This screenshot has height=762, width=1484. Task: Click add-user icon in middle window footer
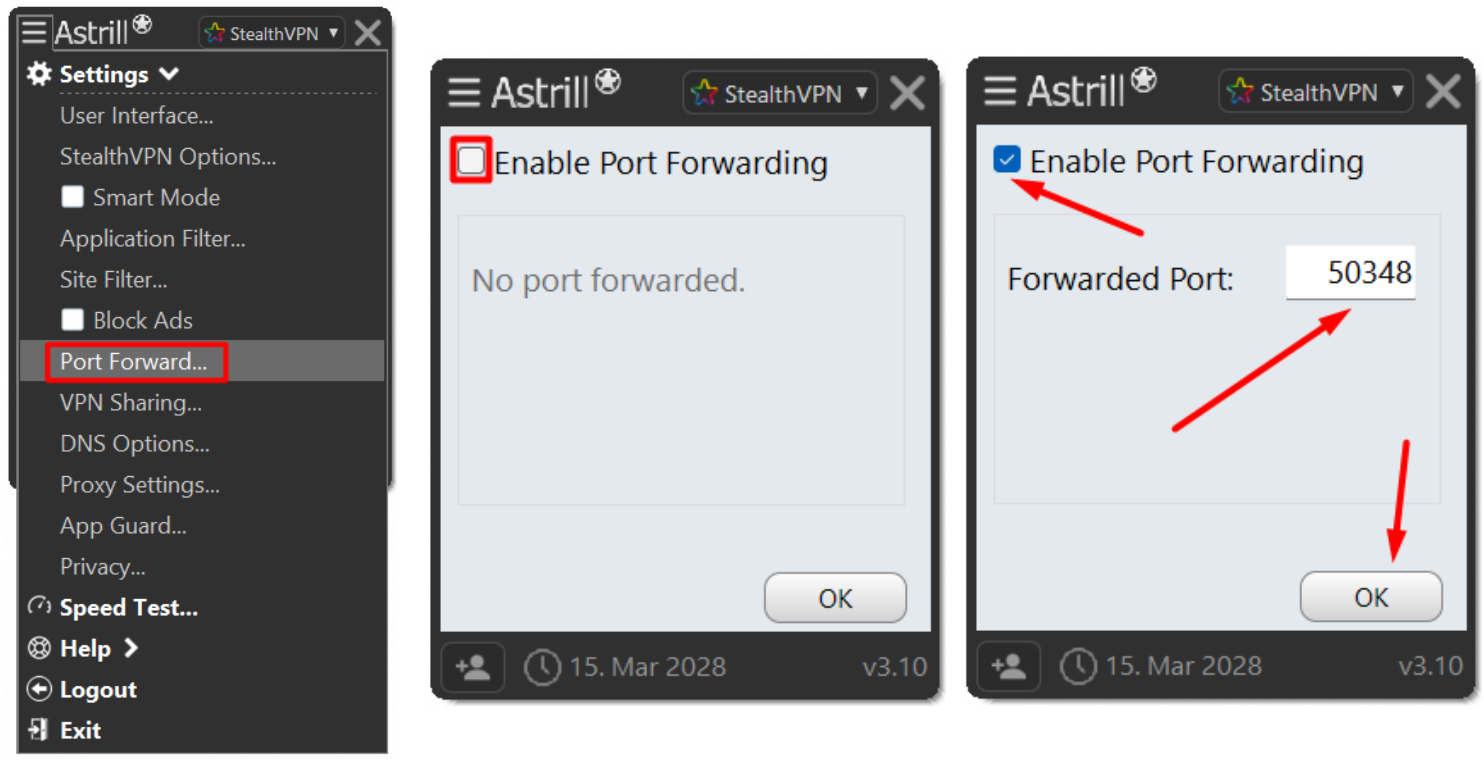click(x=473, y=667)
